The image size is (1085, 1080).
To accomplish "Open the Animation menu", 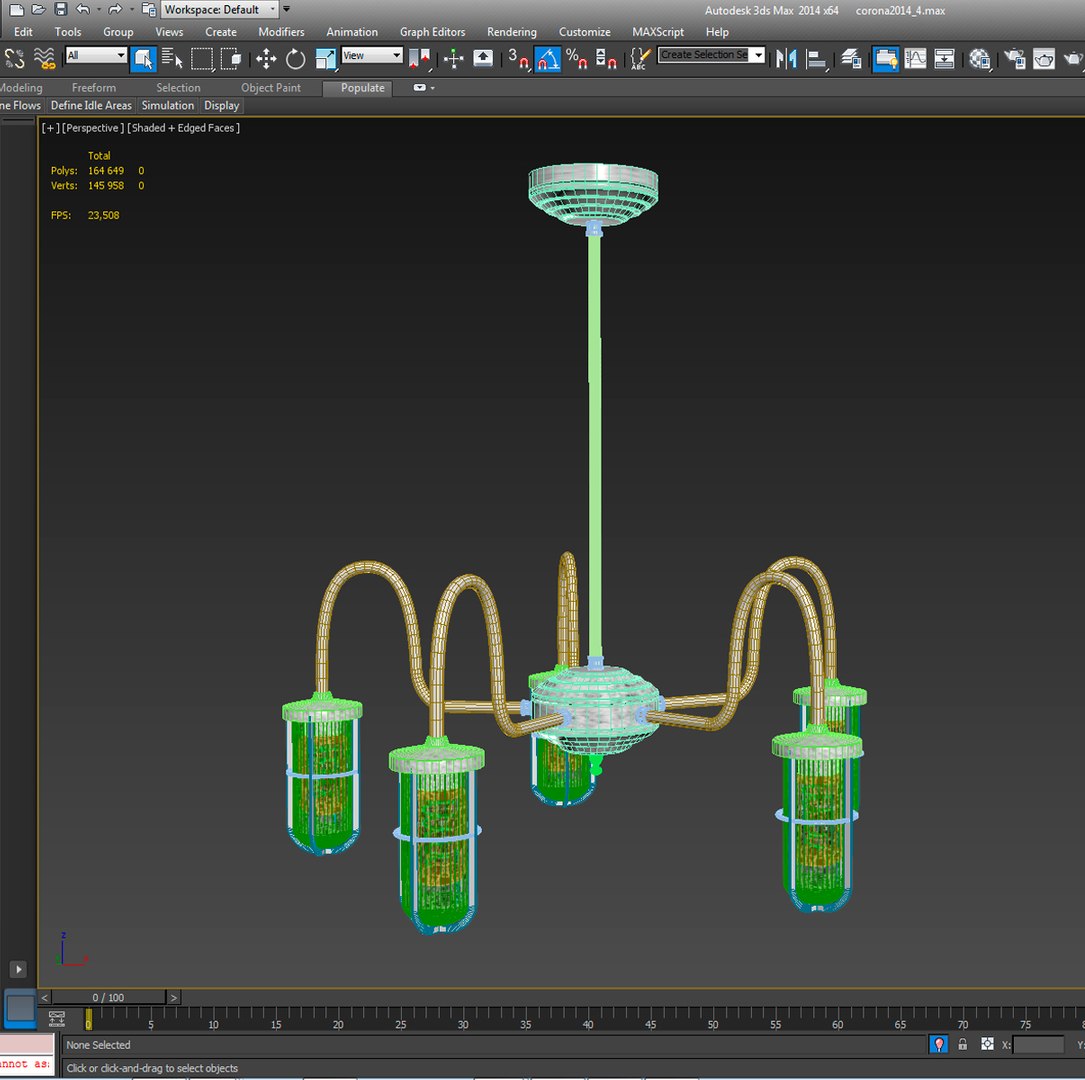I will tap(352, 32).
